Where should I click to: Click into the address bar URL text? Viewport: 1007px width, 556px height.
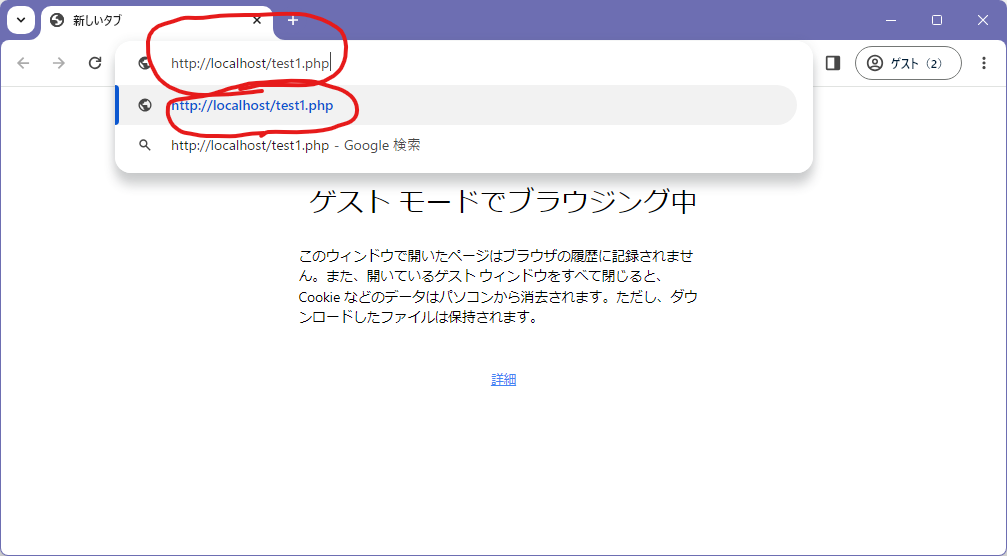click(x=250, y=63)
